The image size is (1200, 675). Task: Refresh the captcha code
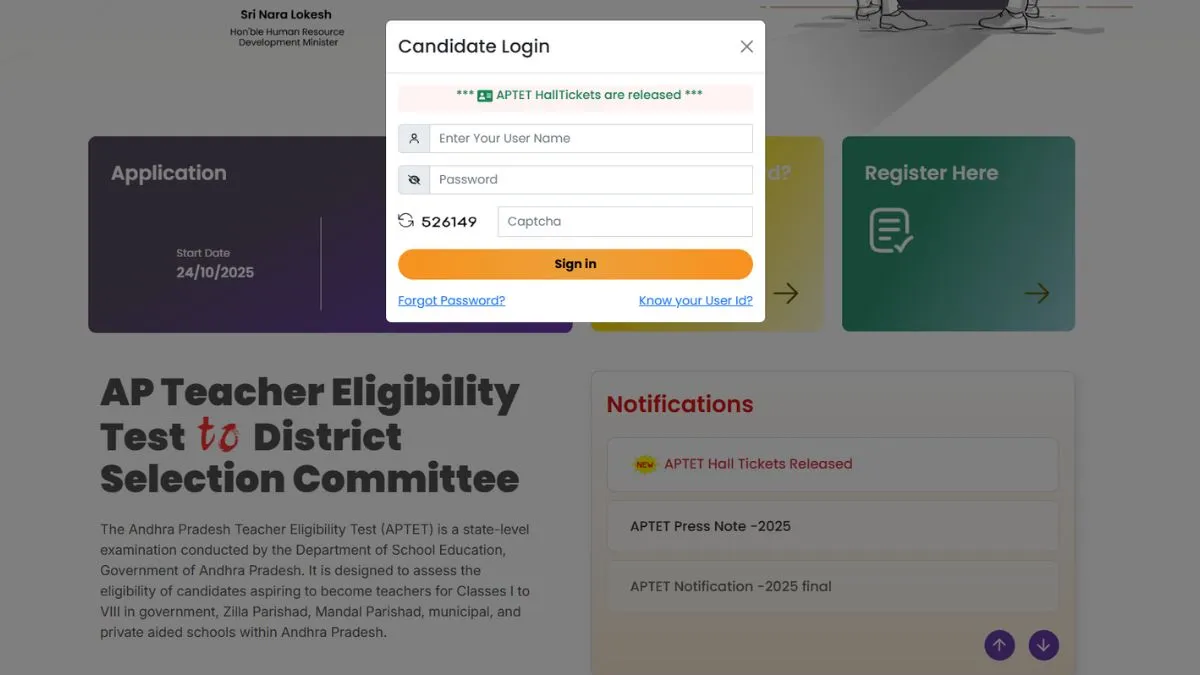[405, 221]
